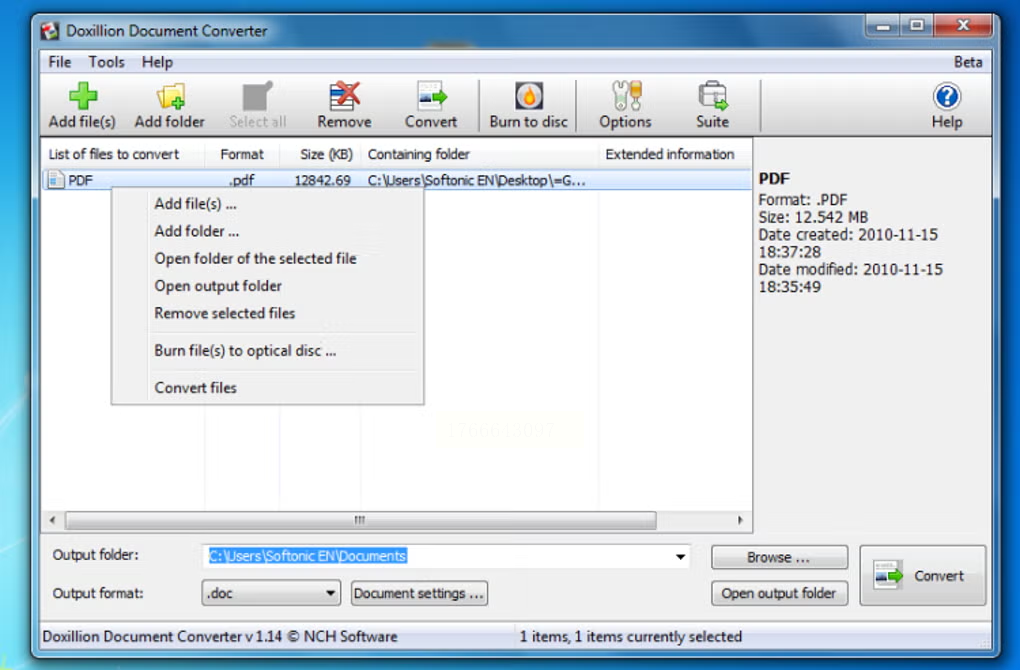Click the 'Format: .PDF' info text
The image size is (1020, 670).
tap(802, 200)
